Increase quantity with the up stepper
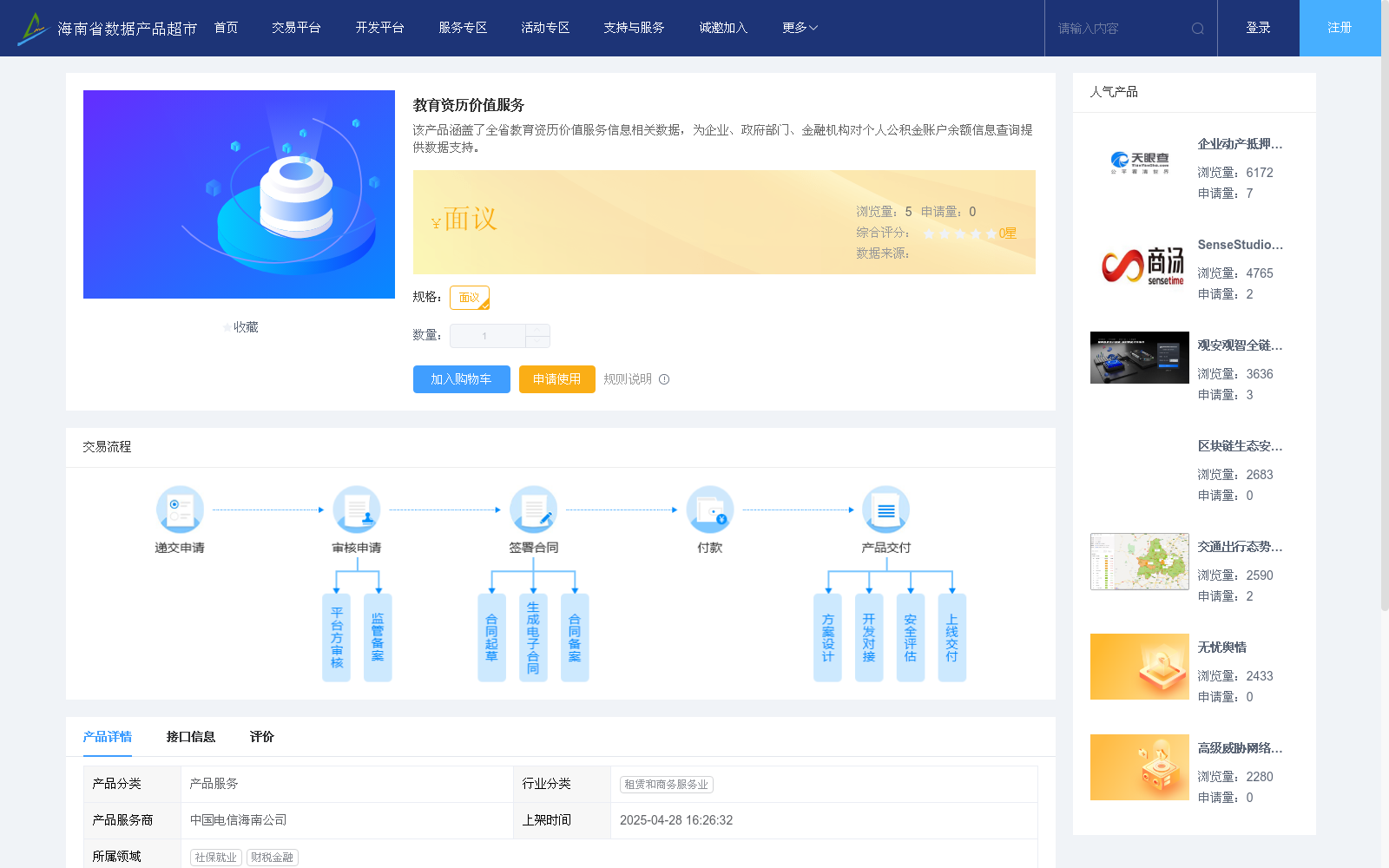This screenshot has width=1389, height=868. [x=537, y=330]
